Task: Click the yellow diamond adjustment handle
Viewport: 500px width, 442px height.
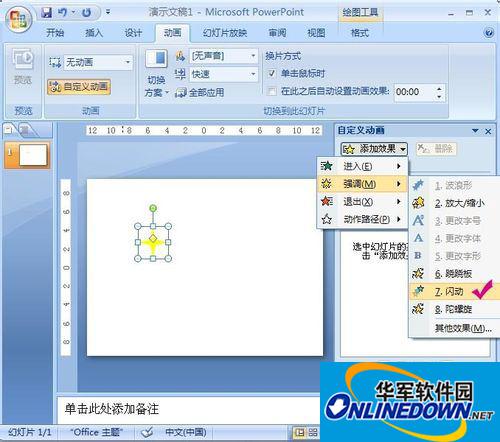Action: (153, 238)
